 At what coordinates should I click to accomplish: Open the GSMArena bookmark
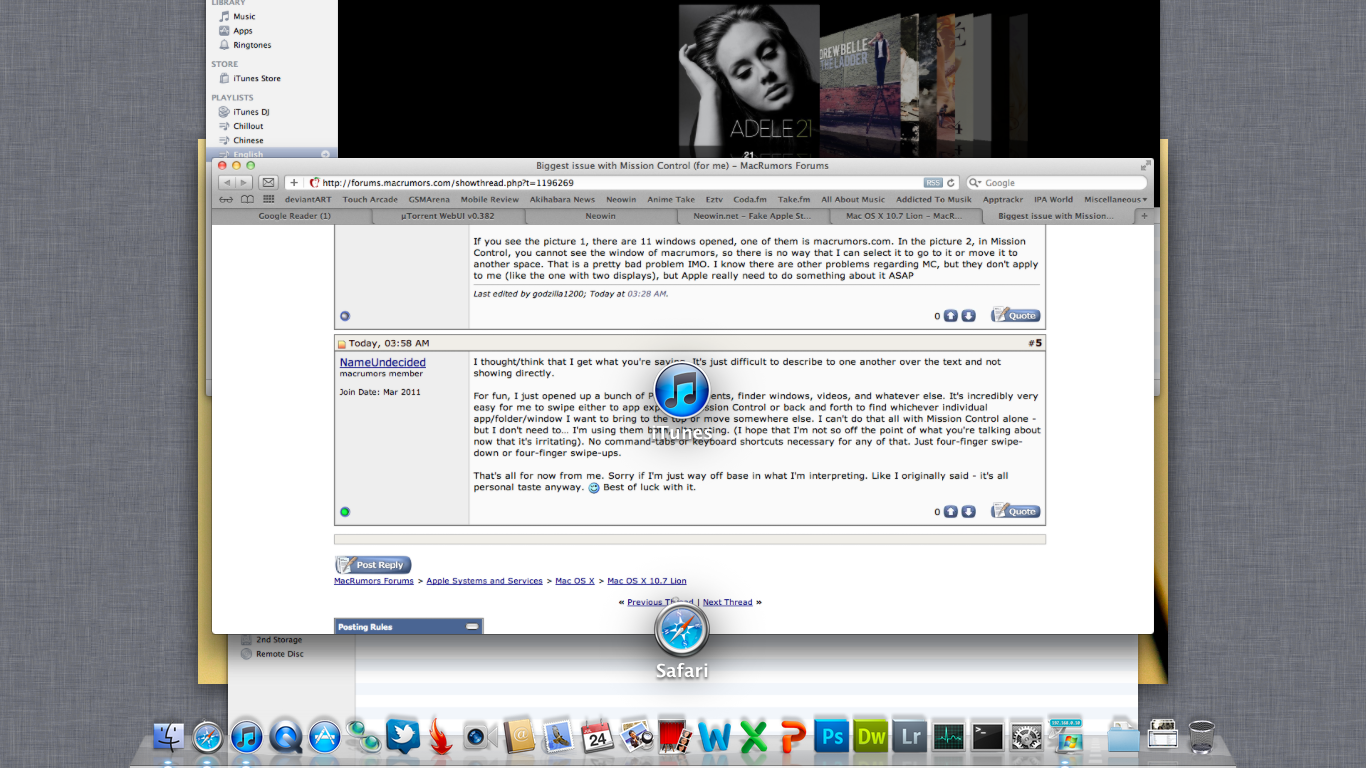(429, 199)
